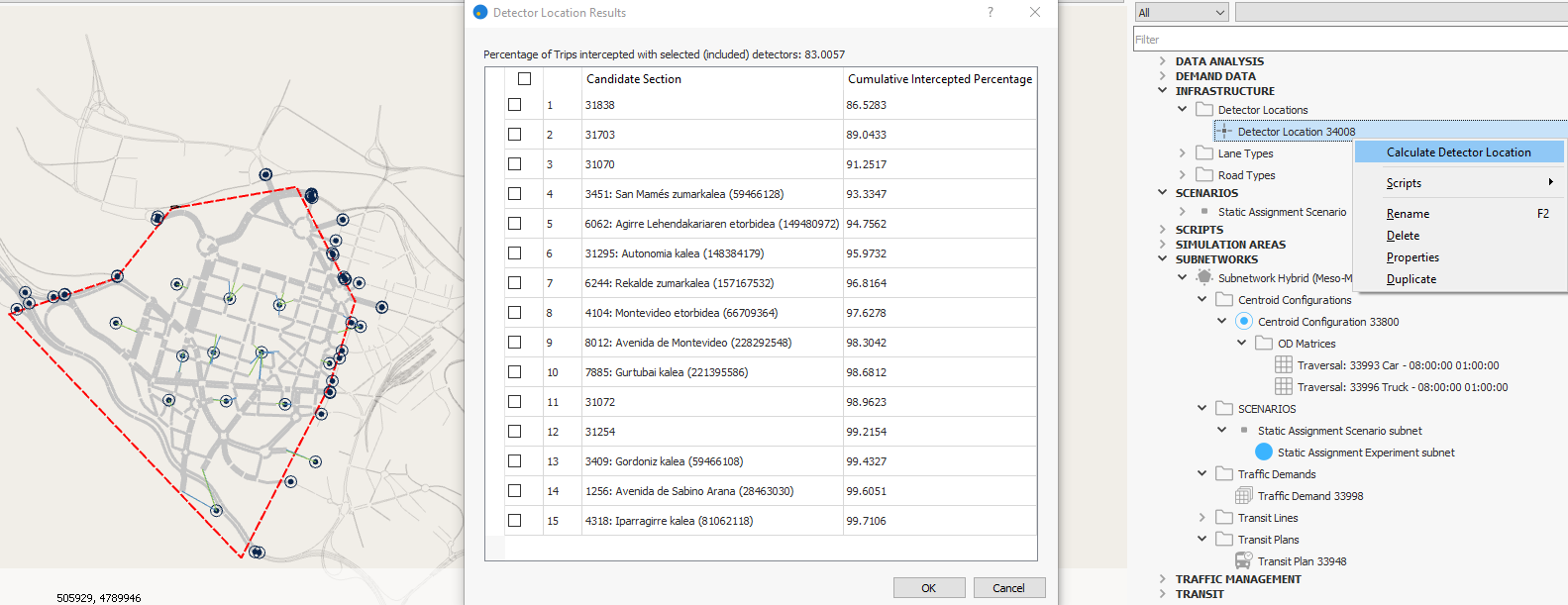Open the All filter dropdown
Image resolution: width=1568 pixels, height=605 pixels.
(1181, 12)
